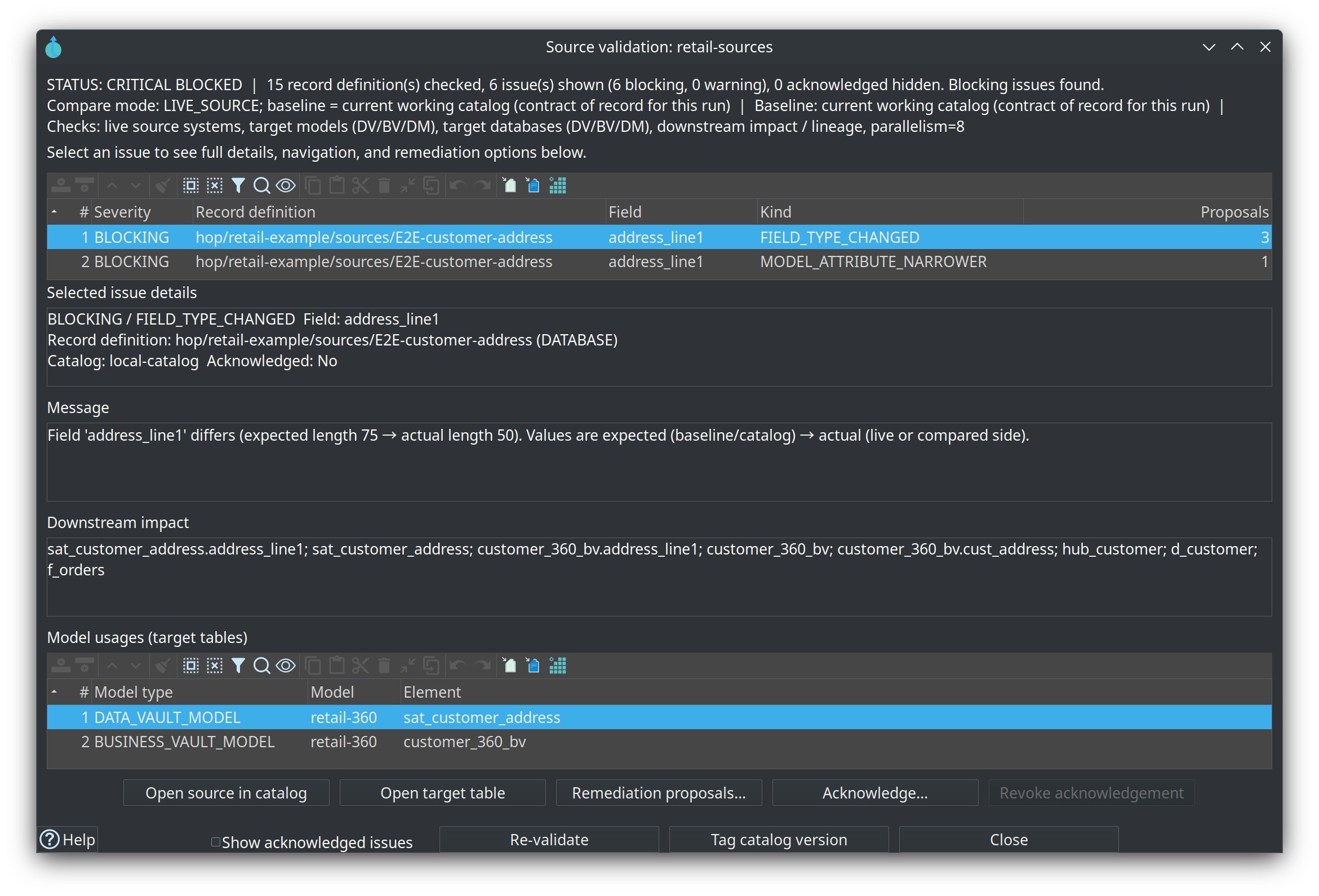Toggle the eye view icon in issues toolbar

pyautogui.click(x=286, y=185)
